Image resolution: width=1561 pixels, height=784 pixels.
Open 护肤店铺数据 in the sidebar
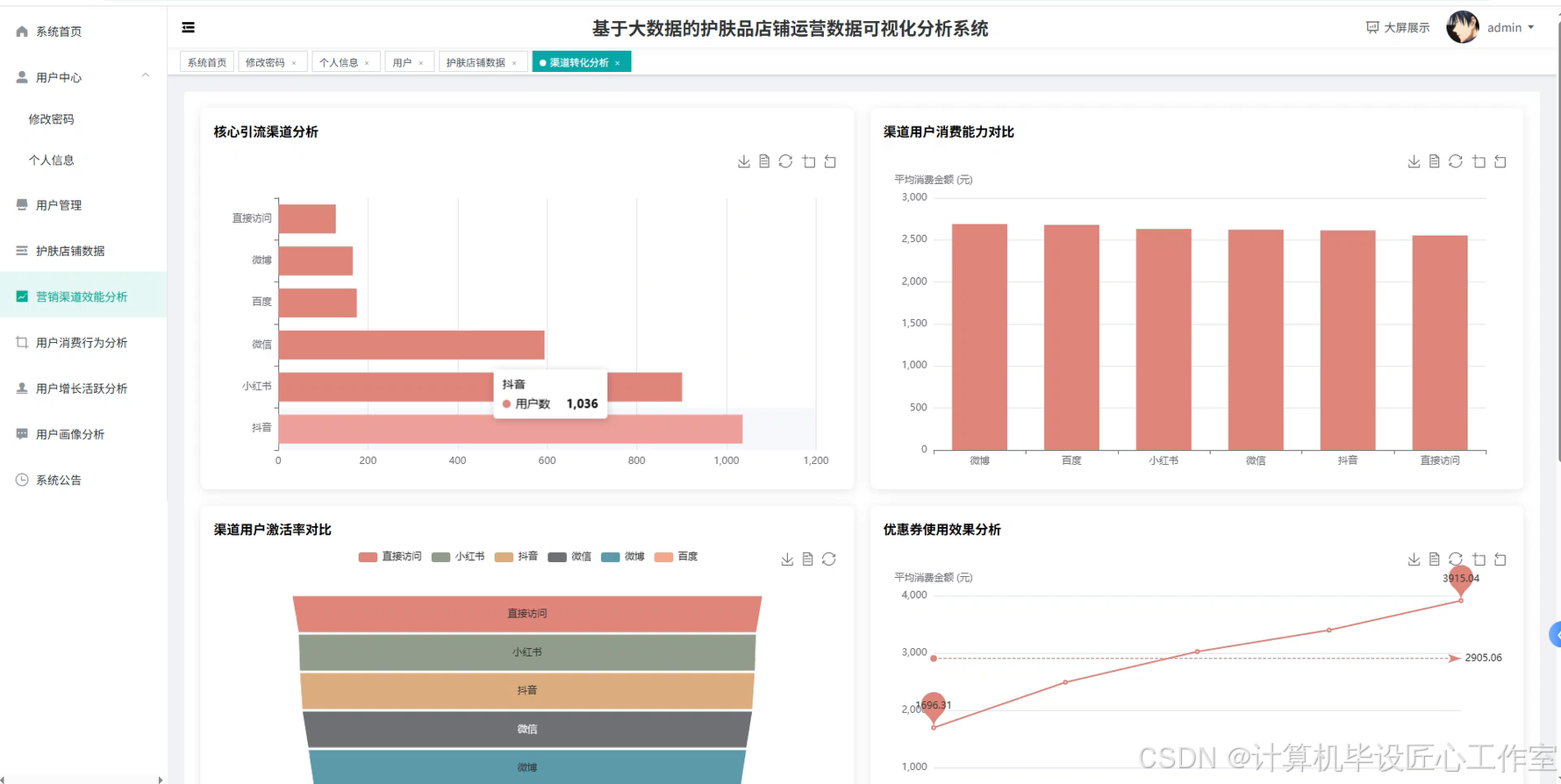click(83, 251)
